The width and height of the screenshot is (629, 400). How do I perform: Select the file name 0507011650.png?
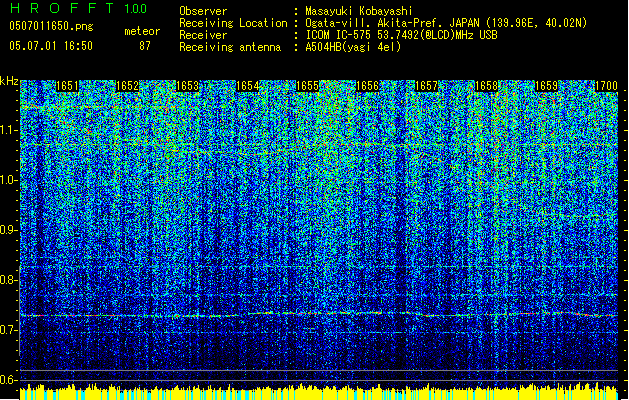[51, 27]
